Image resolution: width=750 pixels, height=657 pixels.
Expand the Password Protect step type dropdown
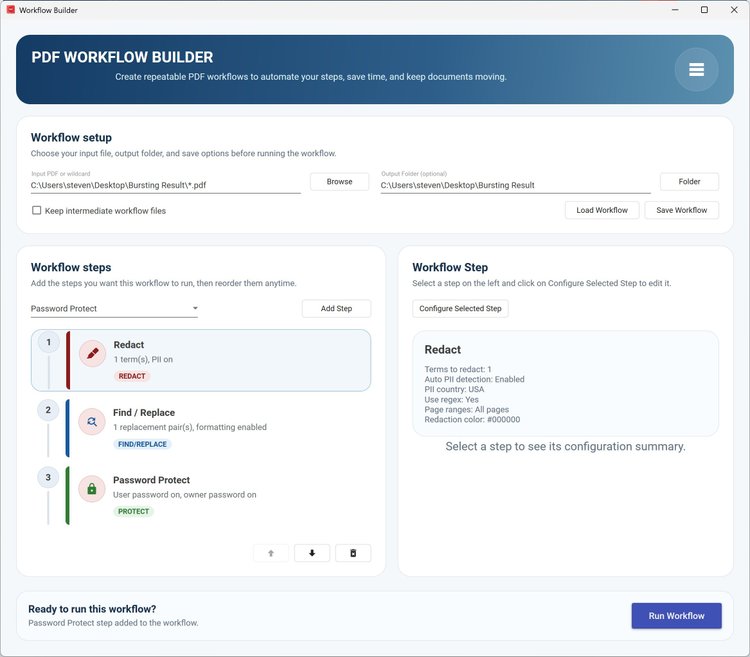point(114,308)
